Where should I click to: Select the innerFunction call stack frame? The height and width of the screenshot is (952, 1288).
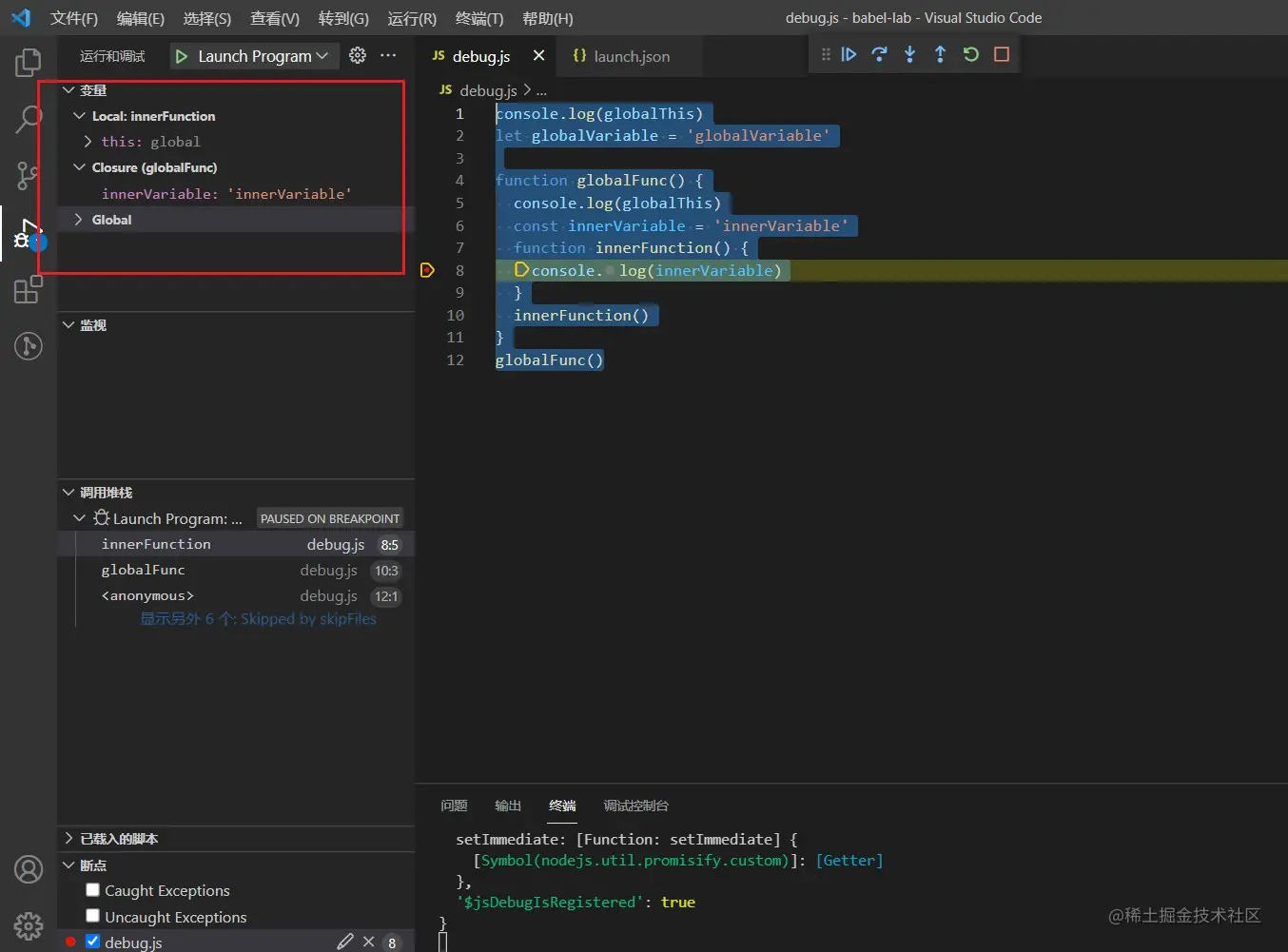tap(236, 545)
